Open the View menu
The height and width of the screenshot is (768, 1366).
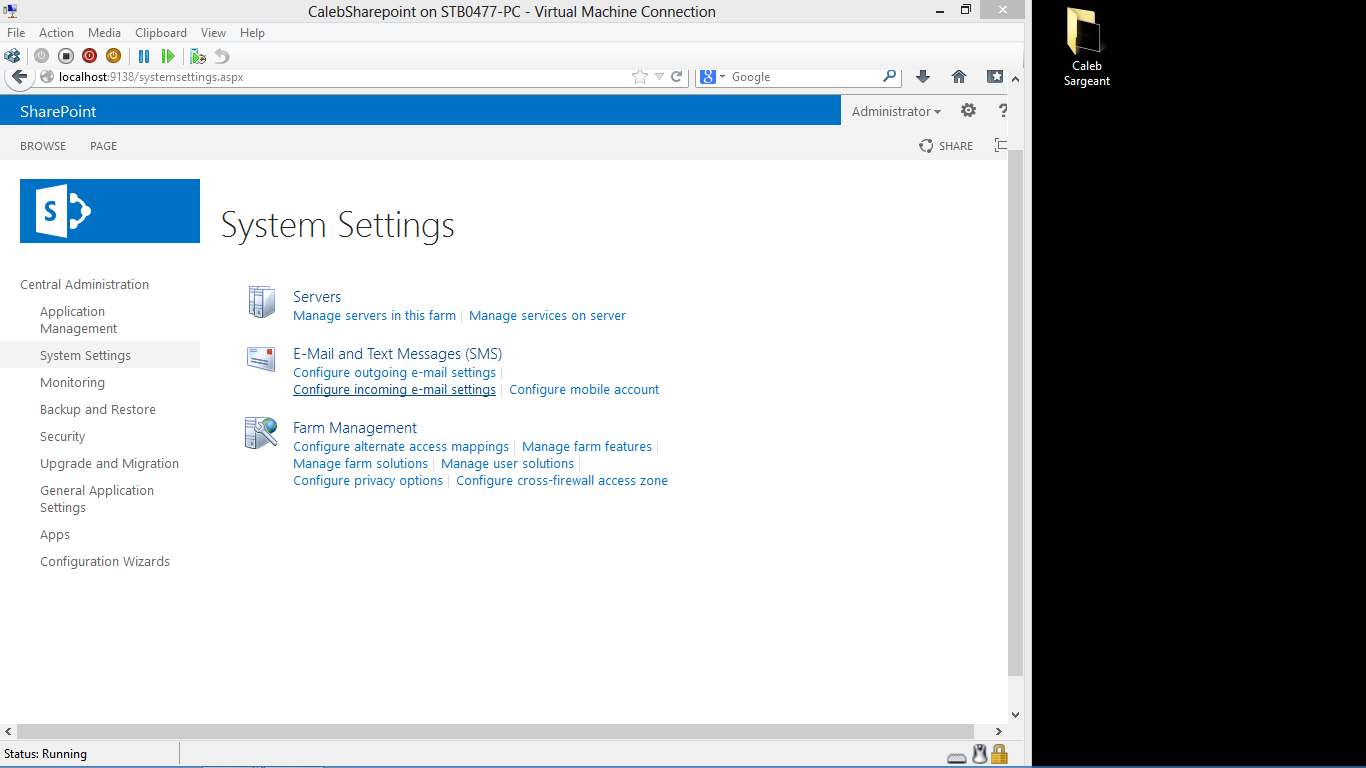213,33
